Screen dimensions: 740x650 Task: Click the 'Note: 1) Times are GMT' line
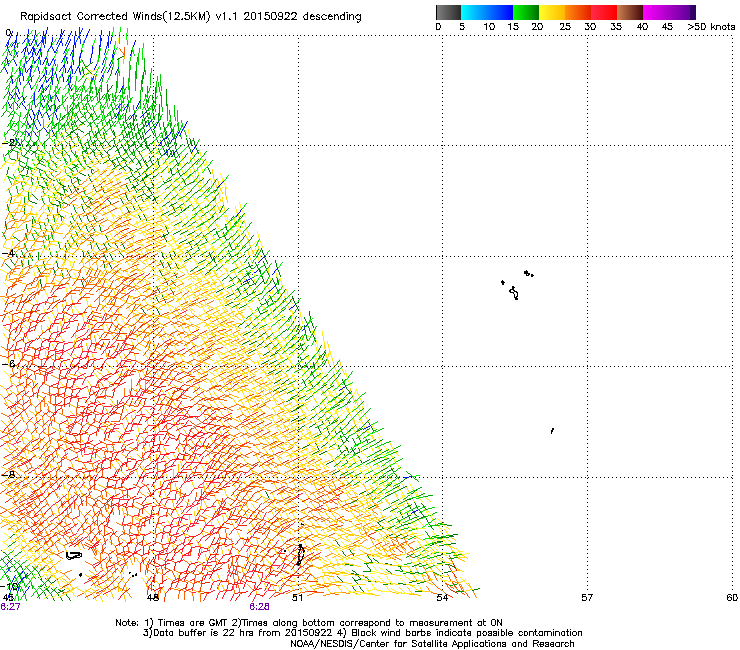[x=309, y=623]
